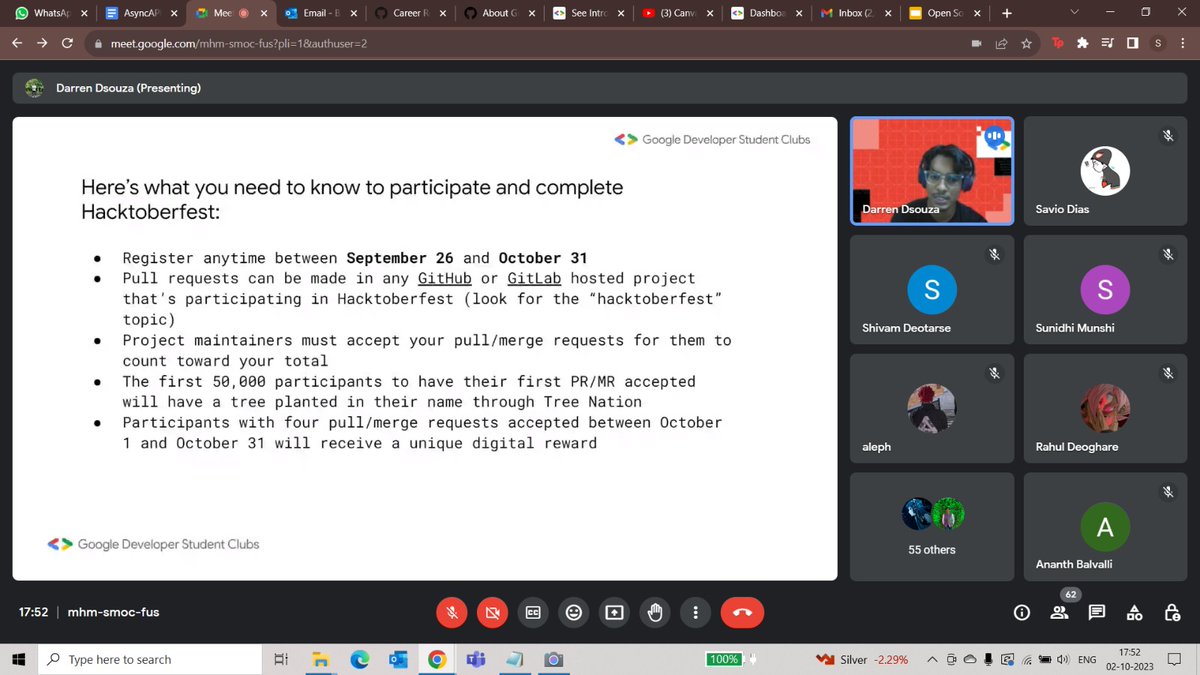1200x675 pixels.
Task: Open the 55 others tile
Action: [x=932, y=526]
